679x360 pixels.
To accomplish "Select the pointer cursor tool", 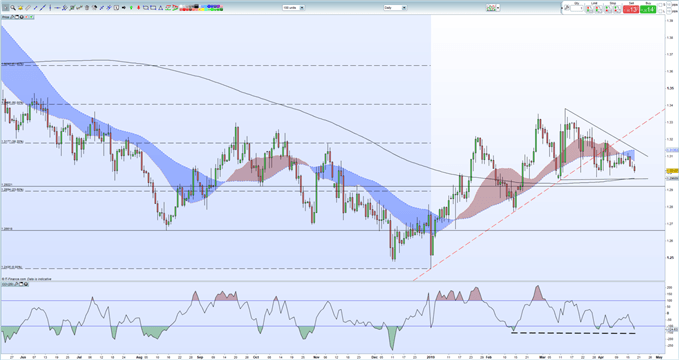I will (x=6, y=7).
